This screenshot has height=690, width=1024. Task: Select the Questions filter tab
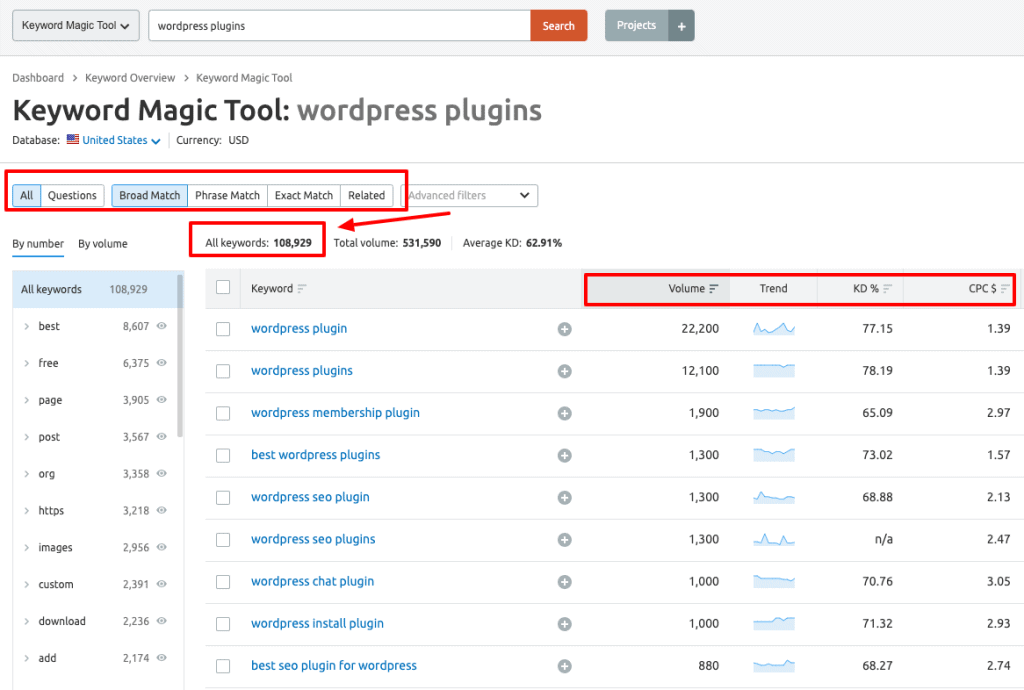pyautogui.click(x=72, y=195)
